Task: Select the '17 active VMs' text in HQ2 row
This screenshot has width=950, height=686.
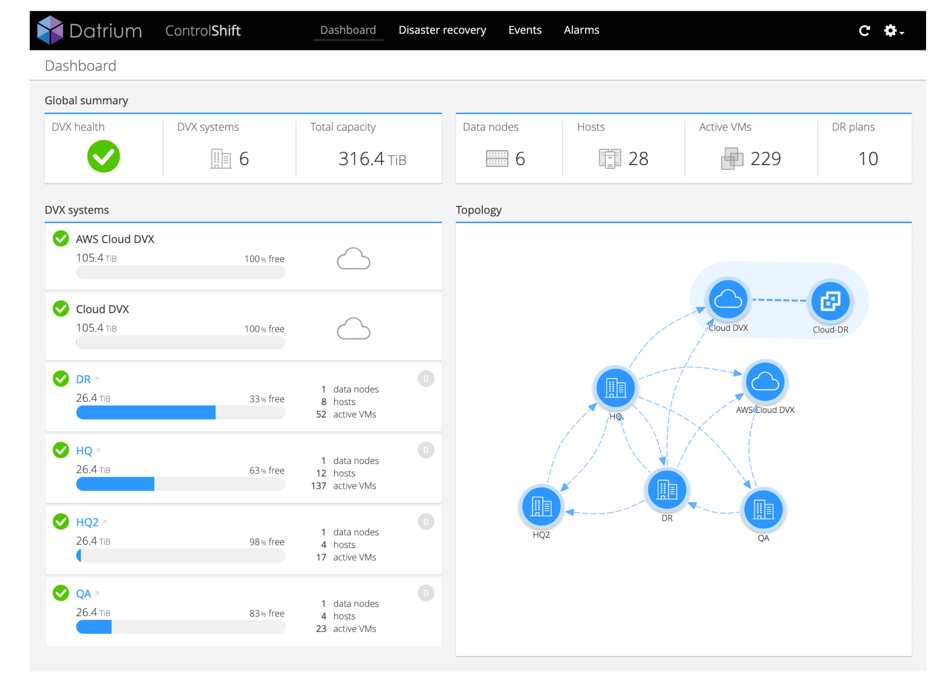Action: coord(346,558)
